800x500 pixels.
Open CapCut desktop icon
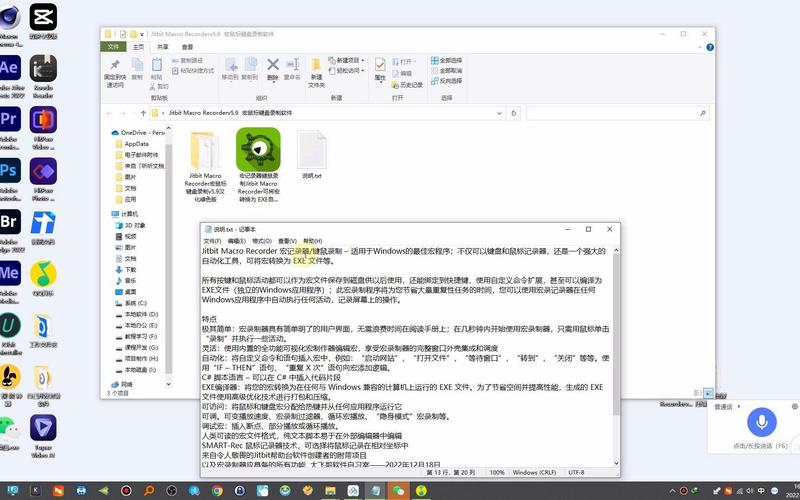click(x=43, y=17)
